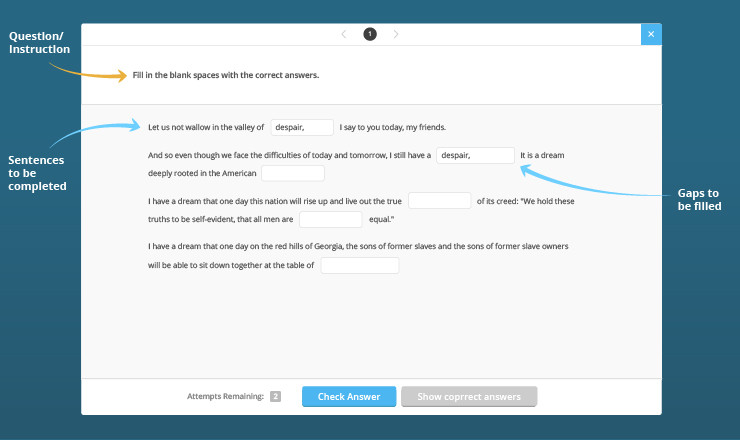Screen dimensions: 740x440
Task: Click the text 'equal."' after the blank
Action: coord(381,220)
